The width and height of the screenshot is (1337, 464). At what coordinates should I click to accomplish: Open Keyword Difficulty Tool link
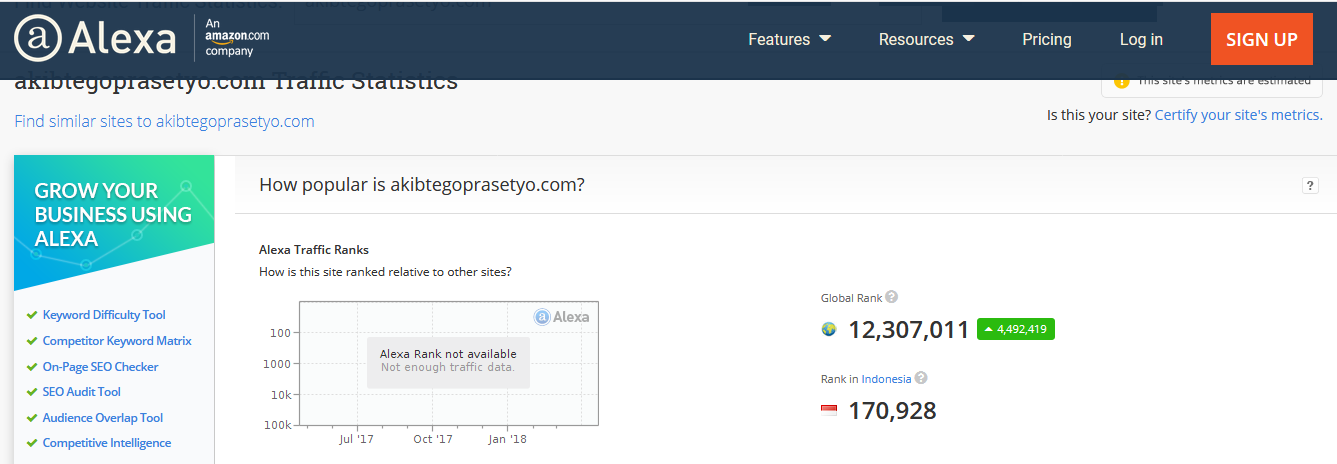pyautogui.click(x=104, y=315)
